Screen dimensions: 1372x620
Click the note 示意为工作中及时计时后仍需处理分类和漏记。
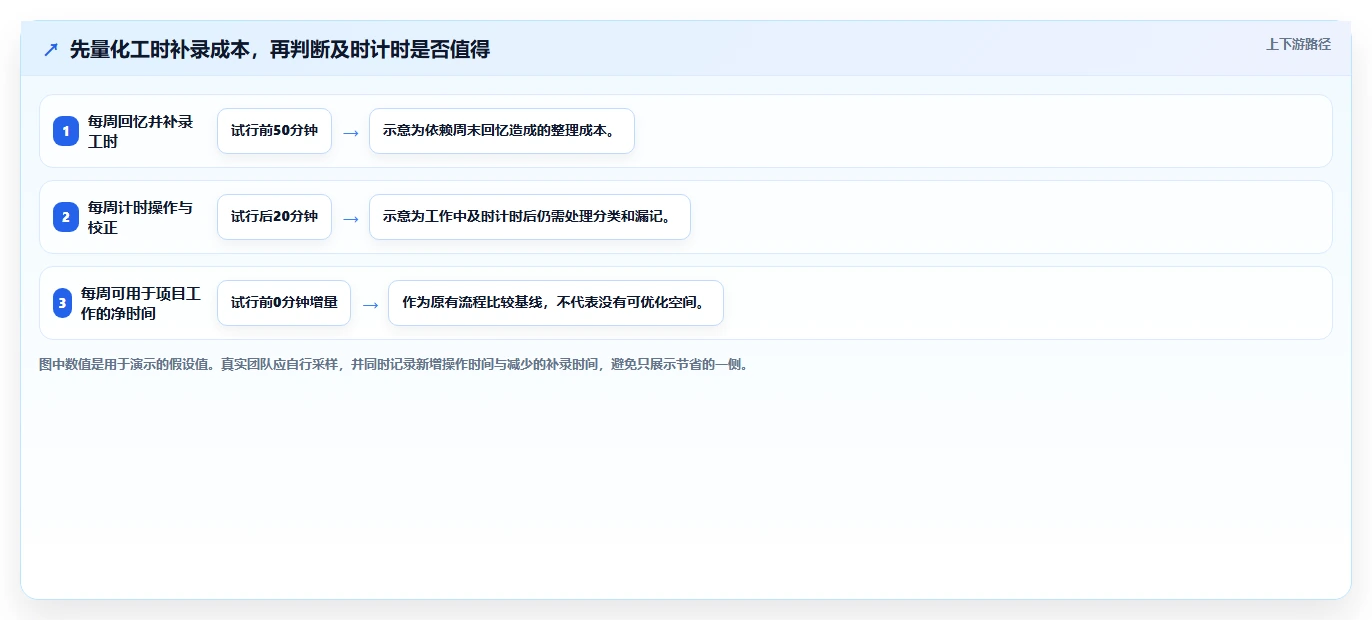point(530,217)
